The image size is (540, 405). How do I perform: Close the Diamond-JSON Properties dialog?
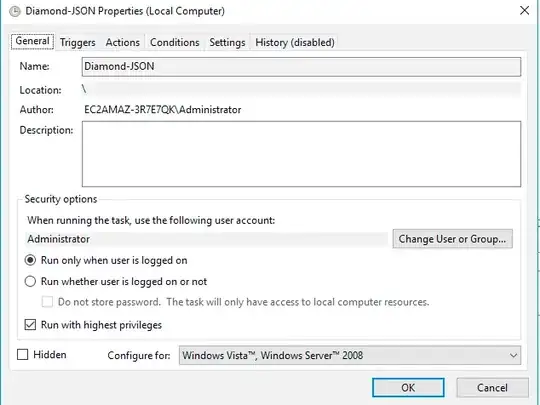click(524, 10)
